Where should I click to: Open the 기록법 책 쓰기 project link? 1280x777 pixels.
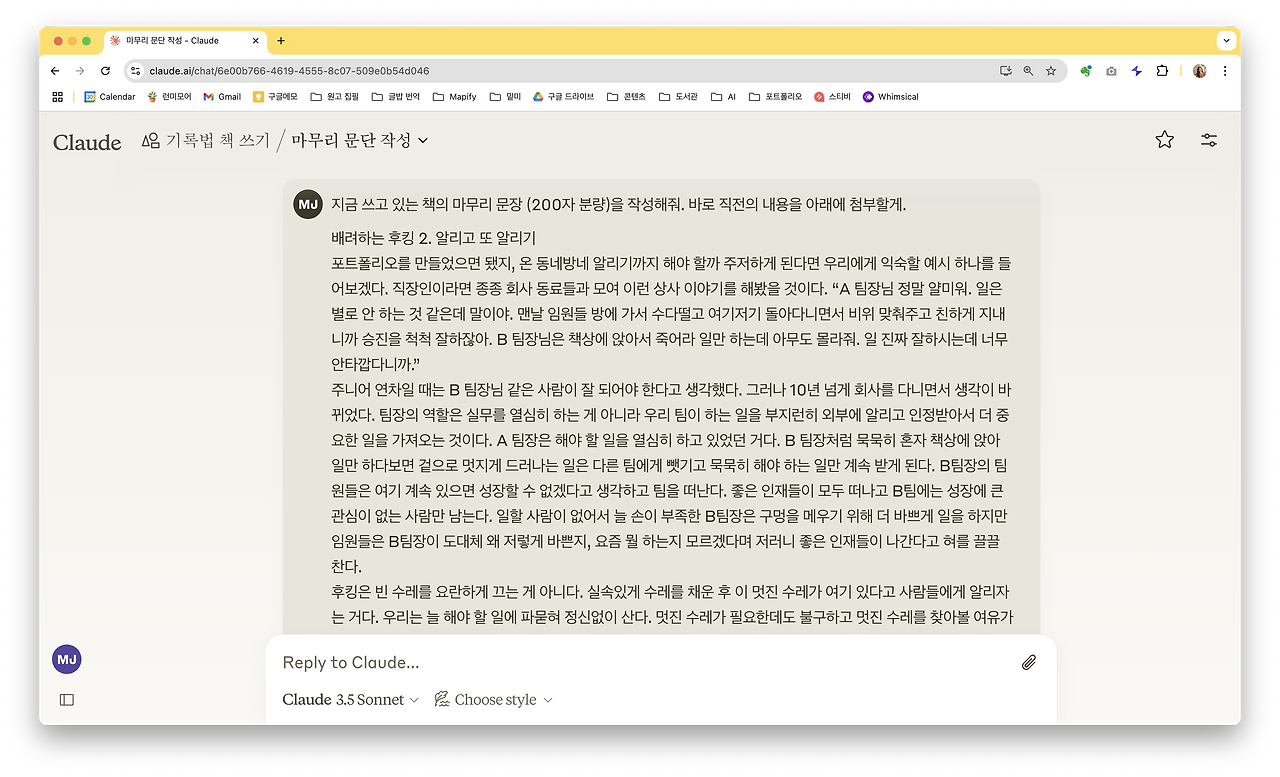[207, 141]
